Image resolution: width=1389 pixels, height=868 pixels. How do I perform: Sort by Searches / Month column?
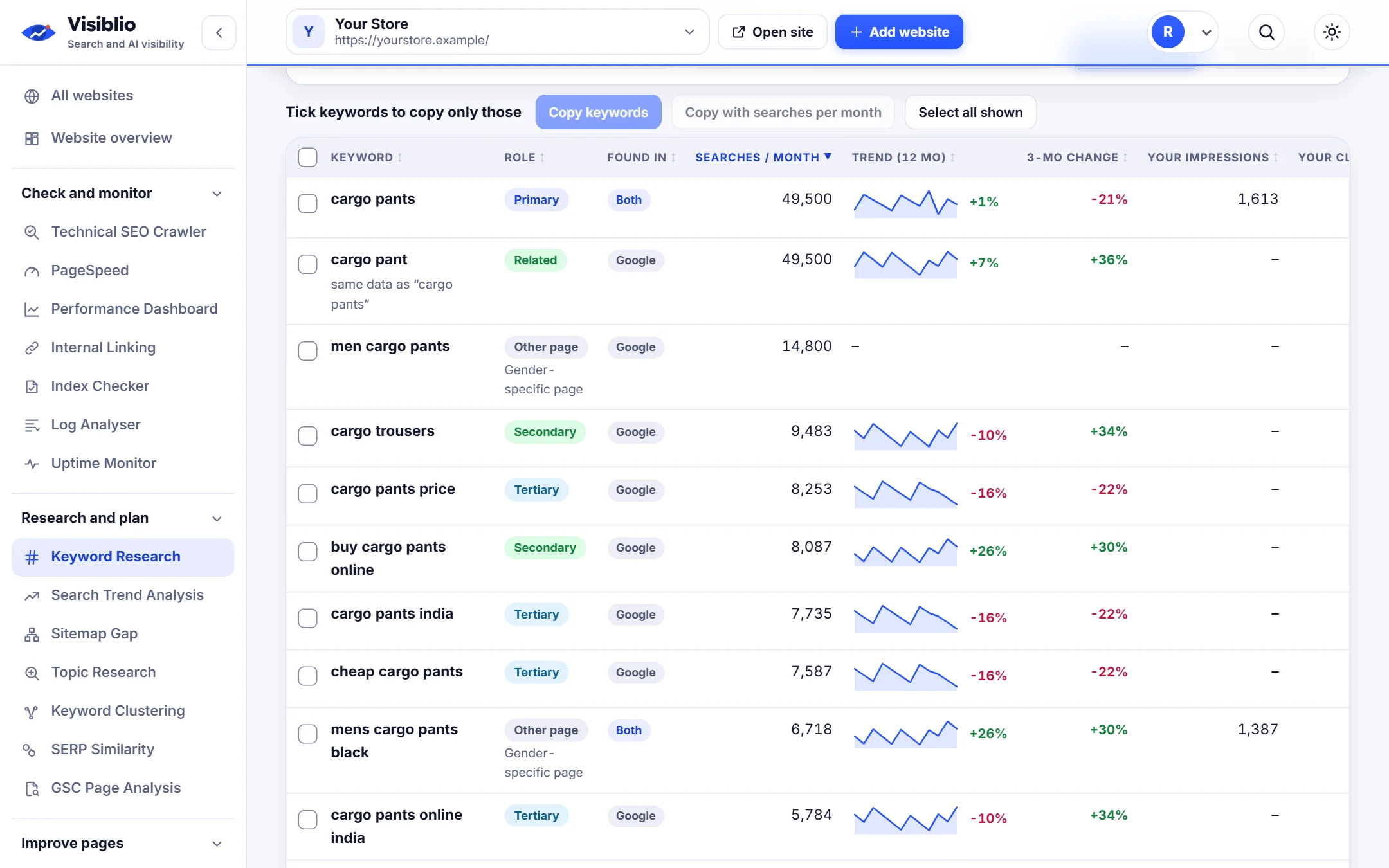(763, 158)
